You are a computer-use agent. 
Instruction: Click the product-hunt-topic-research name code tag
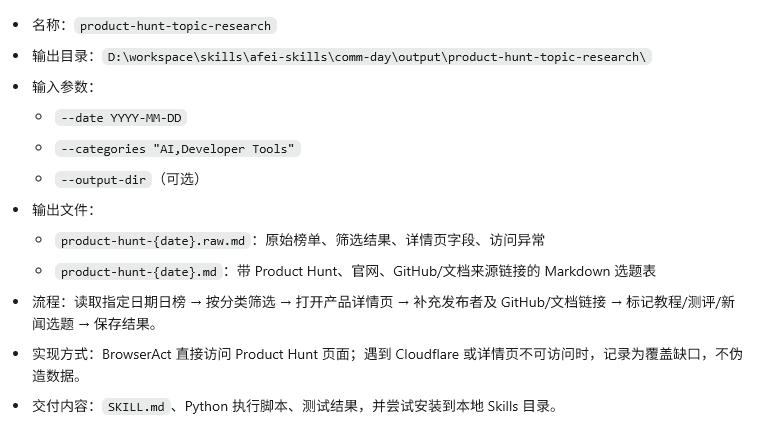(x=176, y=26)
